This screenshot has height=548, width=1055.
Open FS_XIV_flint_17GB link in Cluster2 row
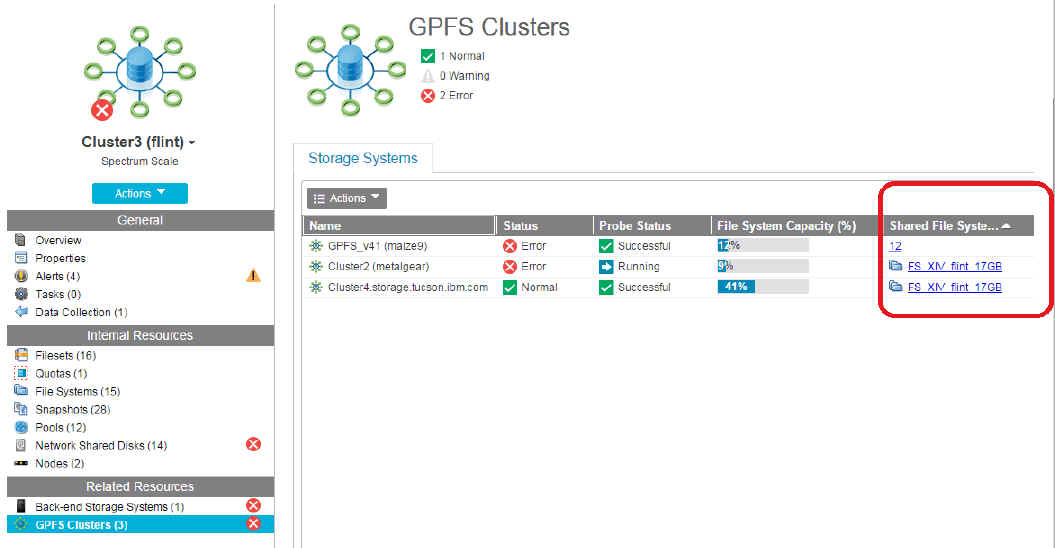point(954,266)
